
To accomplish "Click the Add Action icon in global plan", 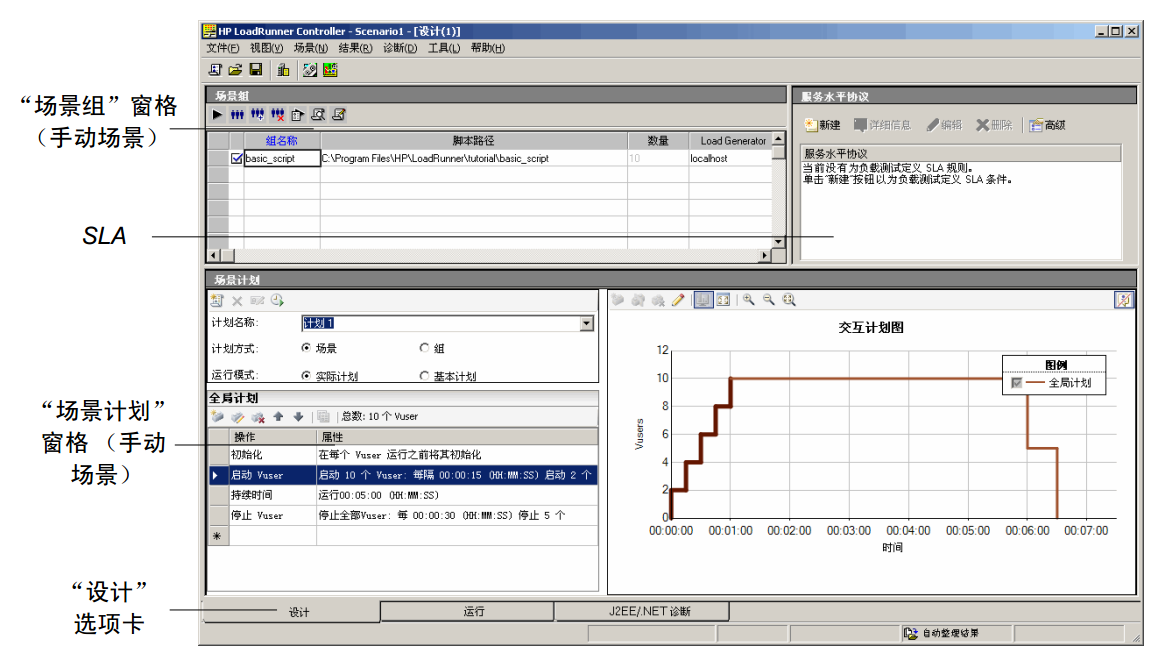I will pos(217,417).
